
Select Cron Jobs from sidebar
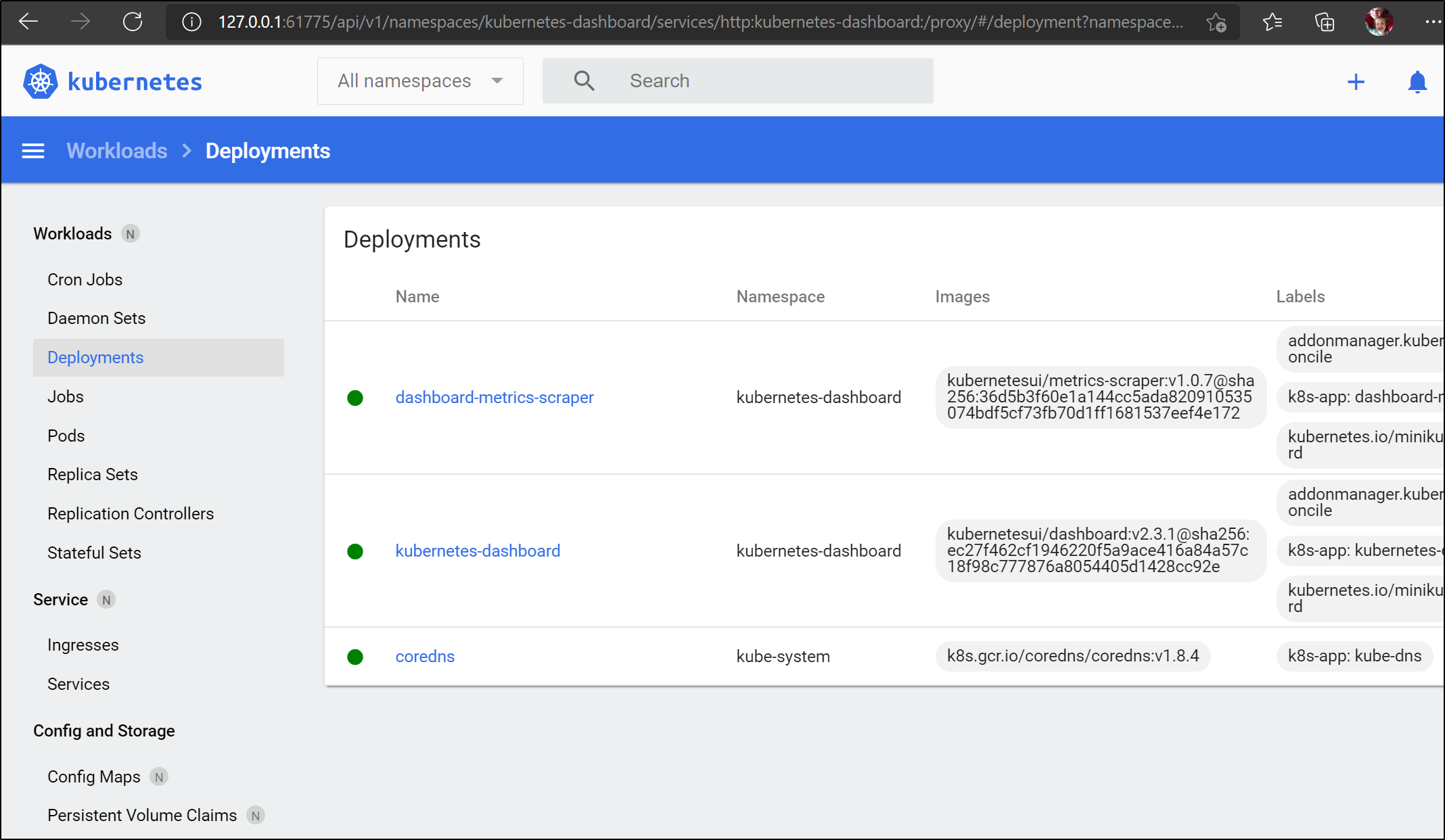click(x=85, y=279)
